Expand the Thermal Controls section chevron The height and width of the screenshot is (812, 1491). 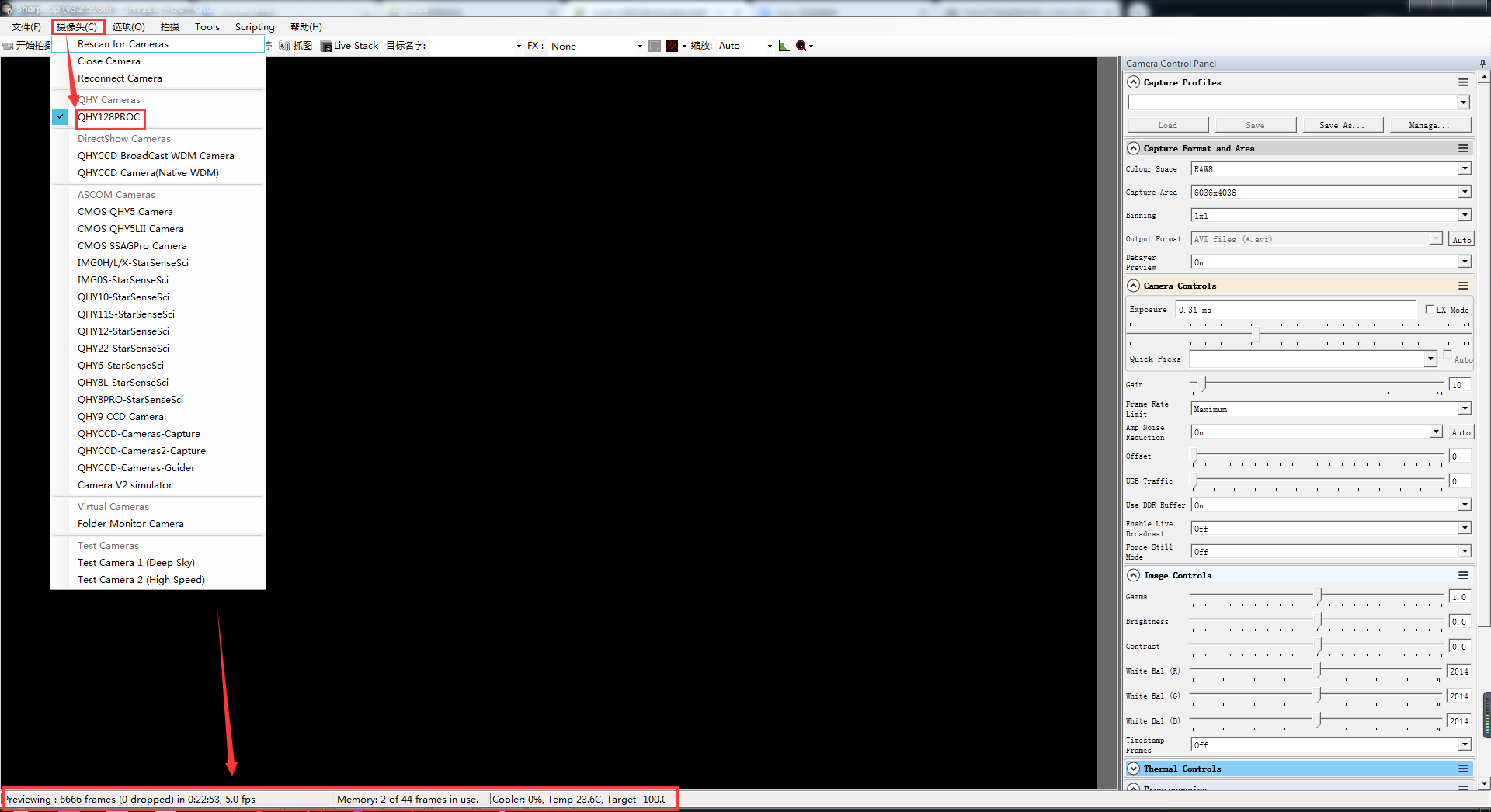point(1134,769)
